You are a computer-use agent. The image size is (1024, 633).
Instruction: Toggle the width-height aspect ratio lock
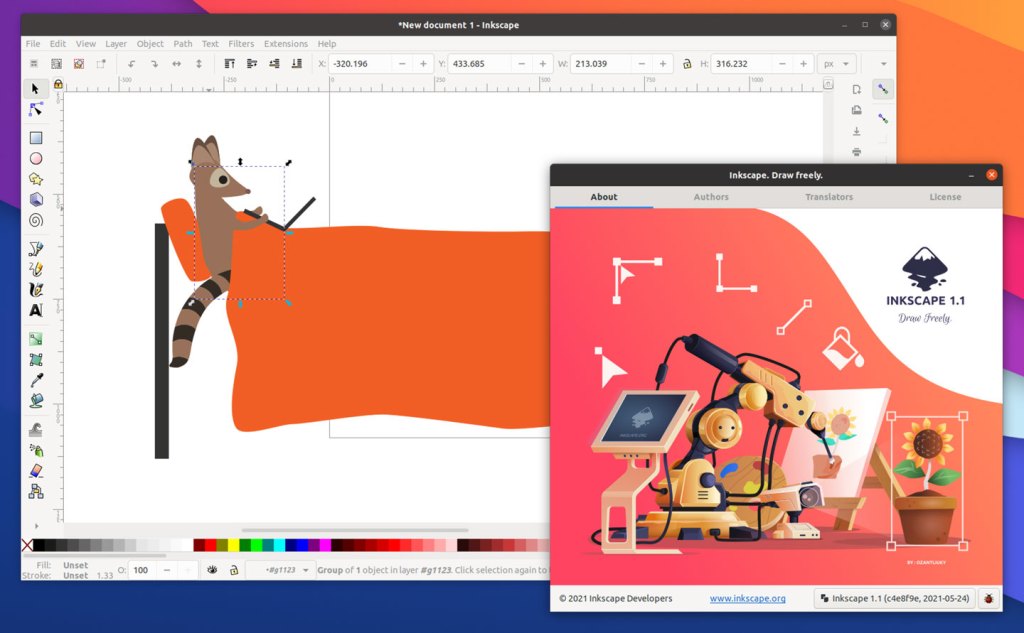coord(687,63)
